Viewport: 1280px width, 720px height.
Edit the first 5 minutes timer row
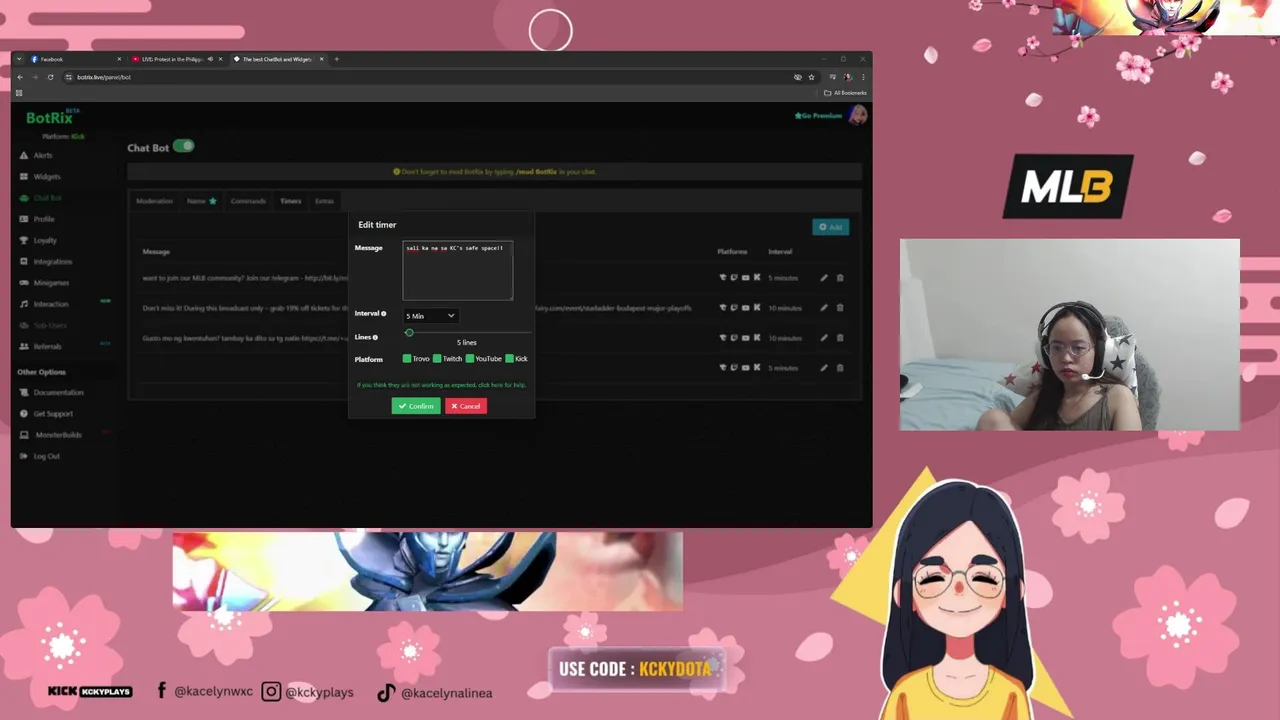[824, 278]
